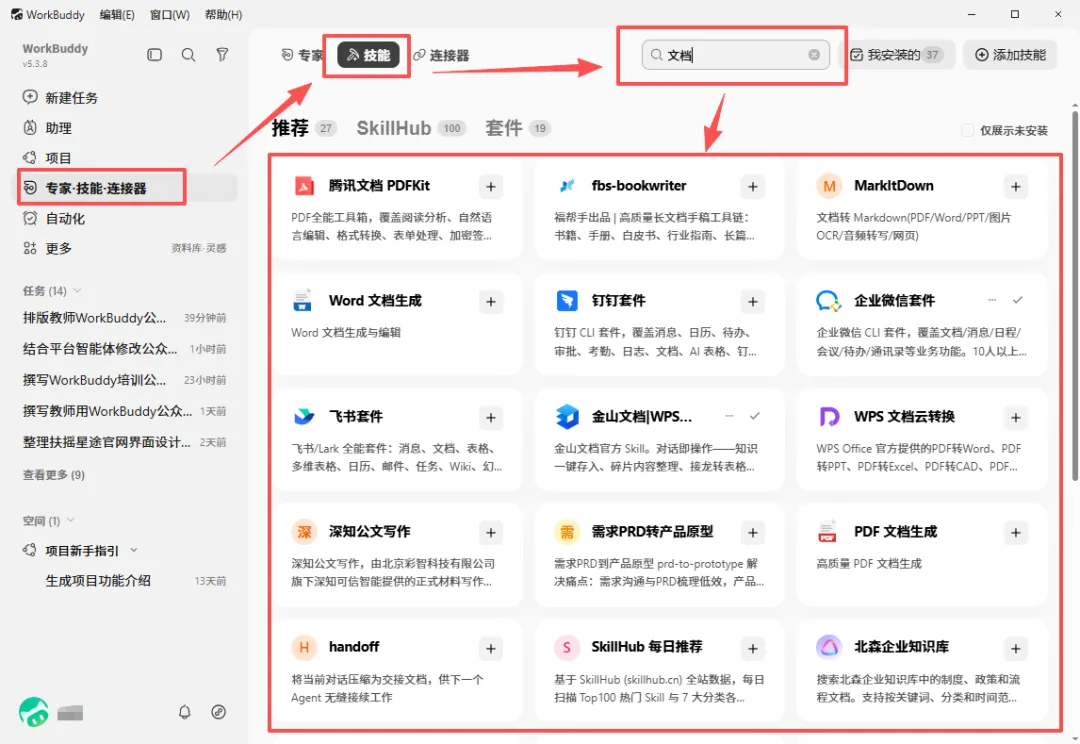Switch to the 专家 tab

[x=302, y=55]
